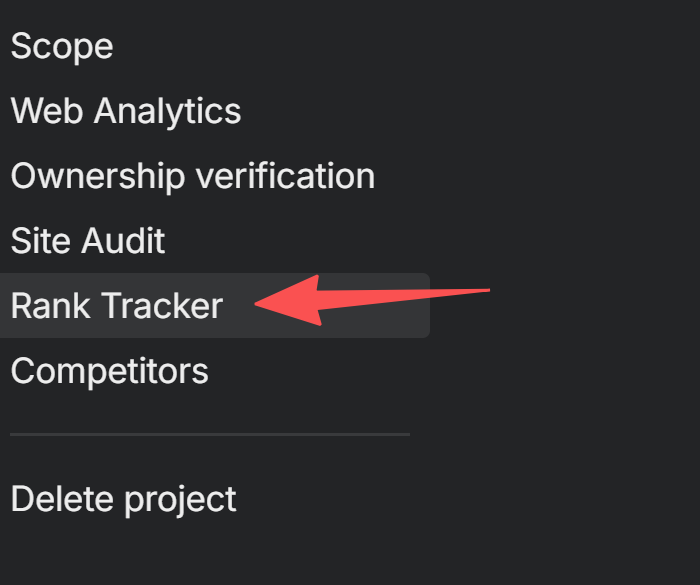
Task: Open the Competitors section
Action: pyautogui.click(x=110, y=371)
